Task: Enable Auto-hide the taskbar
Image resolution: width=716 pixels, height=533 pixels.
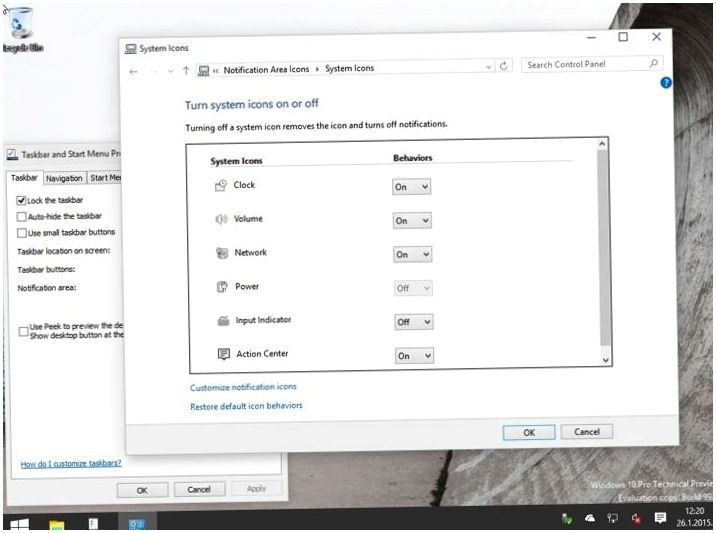Action: point(21,216)
